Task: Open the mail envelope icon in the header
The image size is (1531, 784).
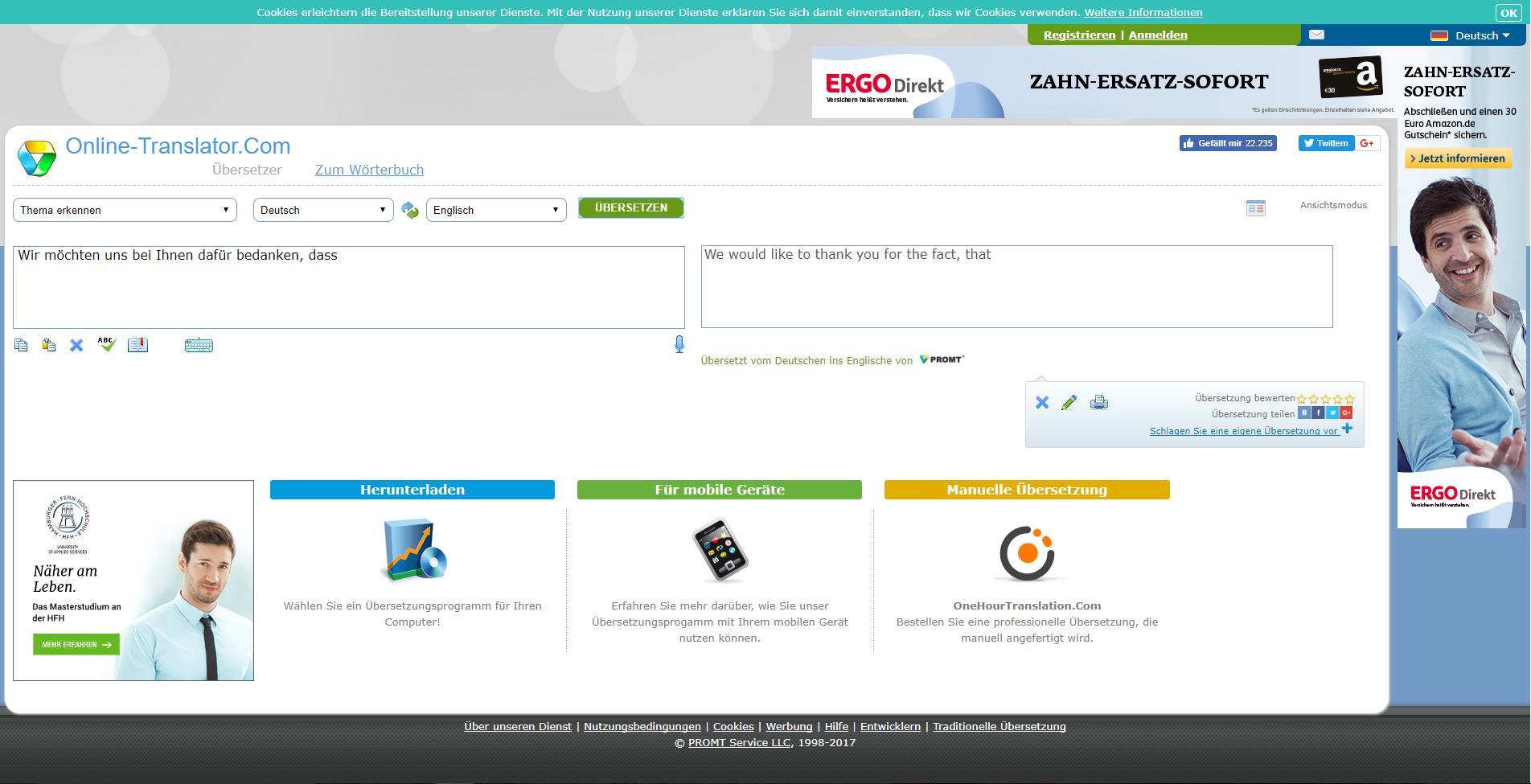Action: click(x=1316, y=35)
